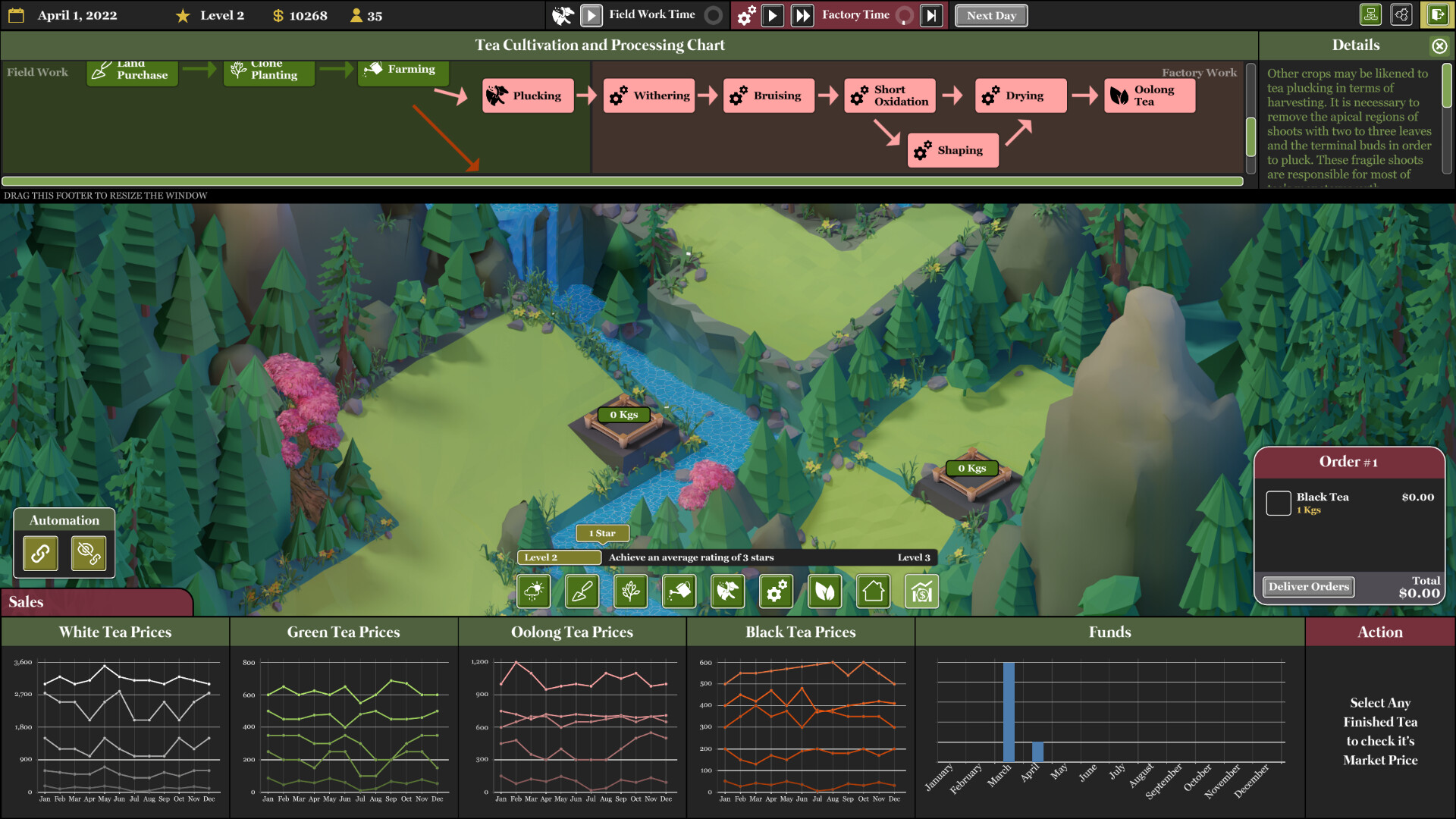Open the factory processing gears tool

click(777, 591)
